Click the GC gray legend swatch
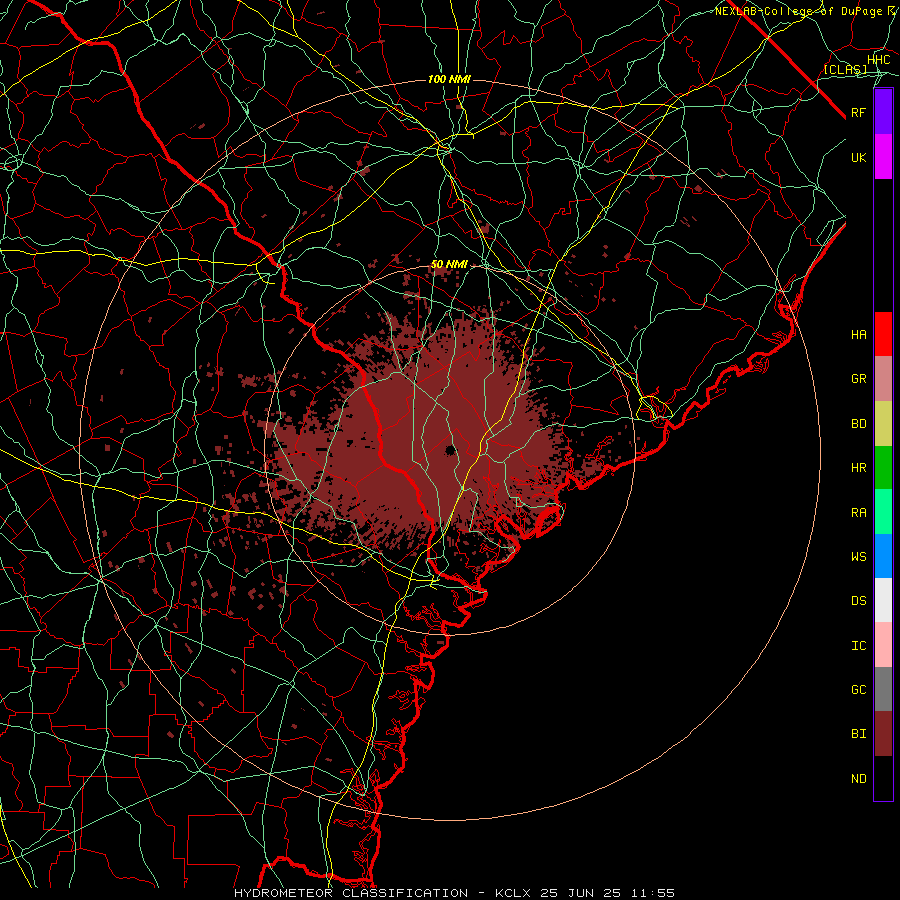This screenshot has height=900, width=900. coord(883,689)
